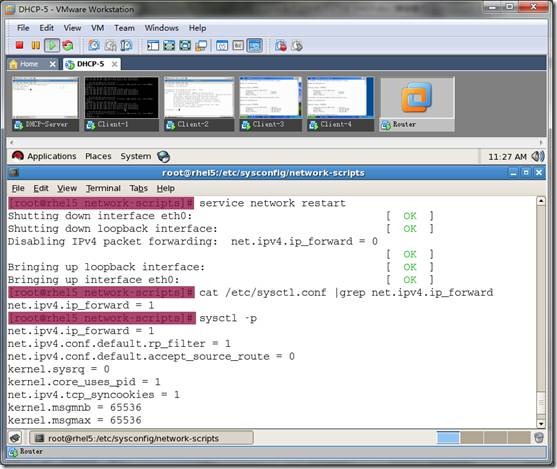Click terminal scrollbar down arrow
This screenshot has width=557, height=469.
[x=541, y=424]
